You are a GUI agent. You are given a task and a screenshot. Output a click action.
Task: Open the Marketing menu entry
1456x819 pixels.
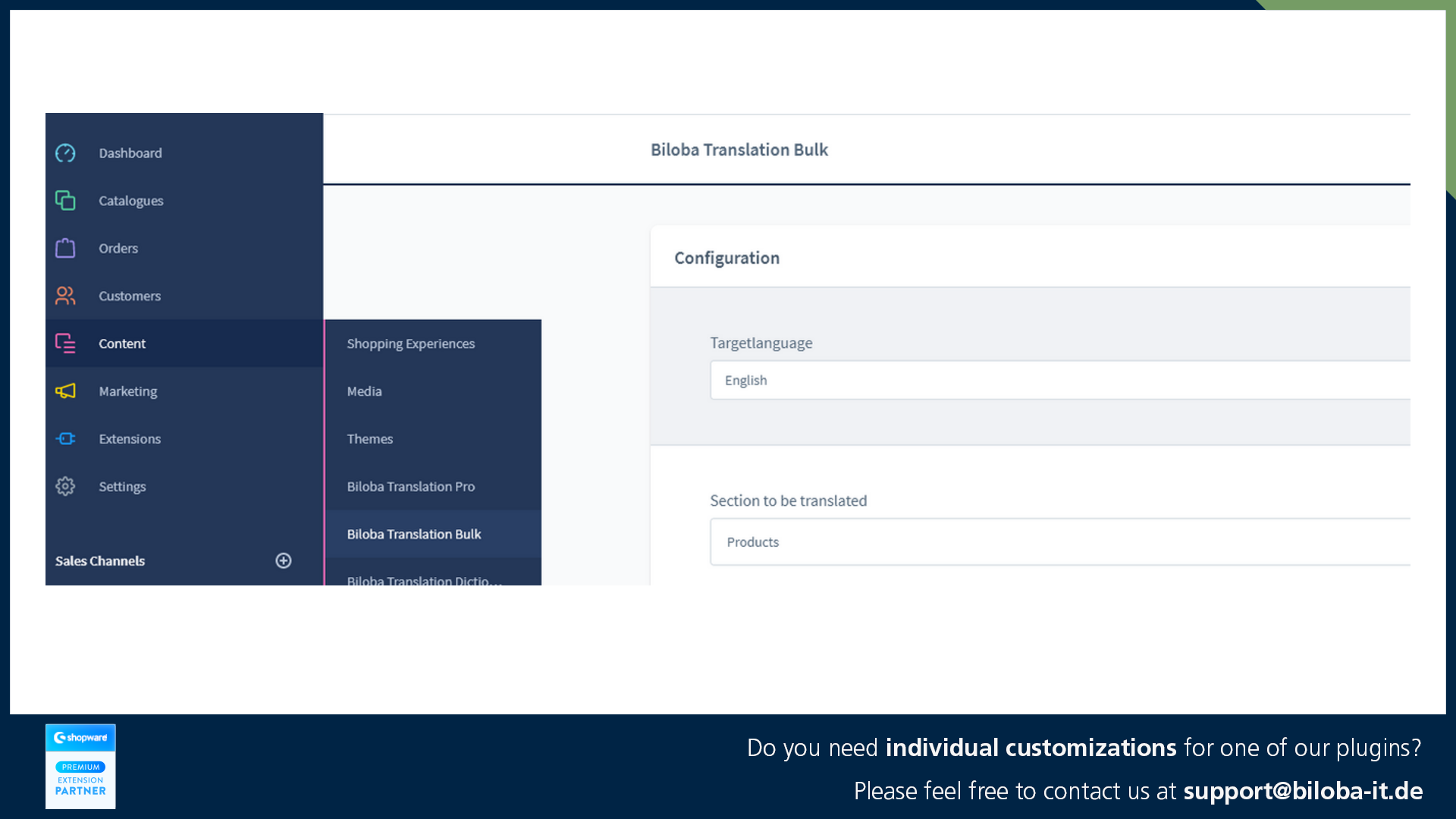[184, 391]
